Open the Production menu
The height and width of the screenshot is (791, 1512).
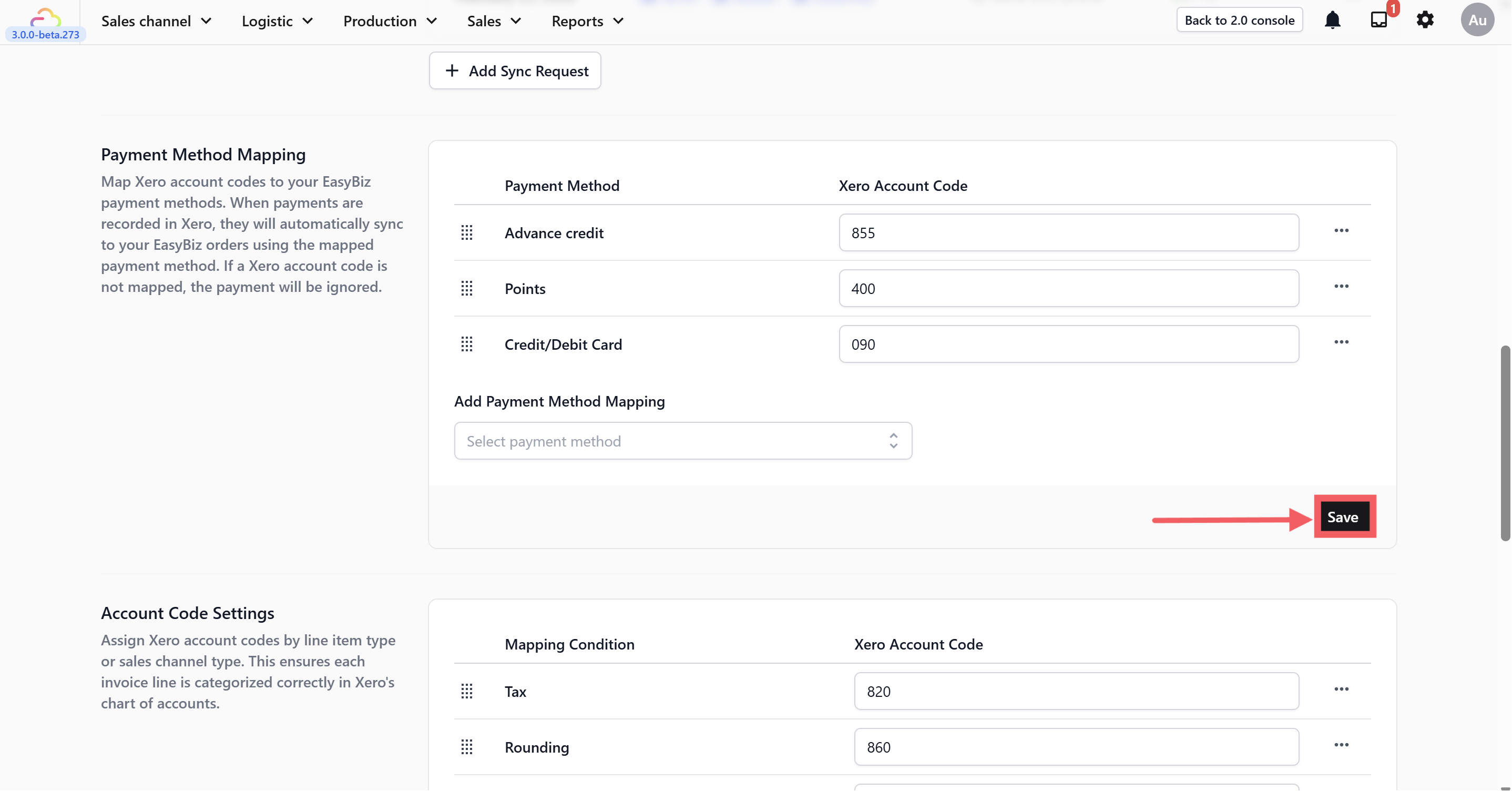[390, 22]
